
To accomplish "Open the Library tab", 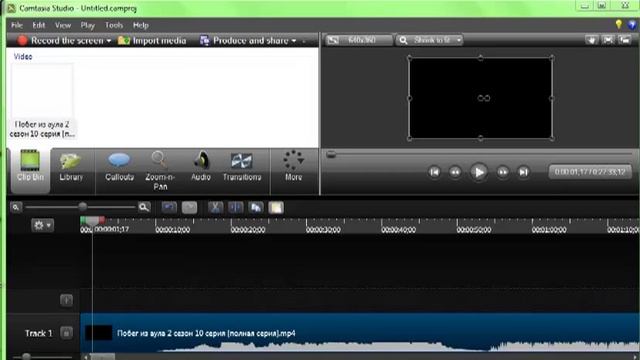I will coord(71,166).
